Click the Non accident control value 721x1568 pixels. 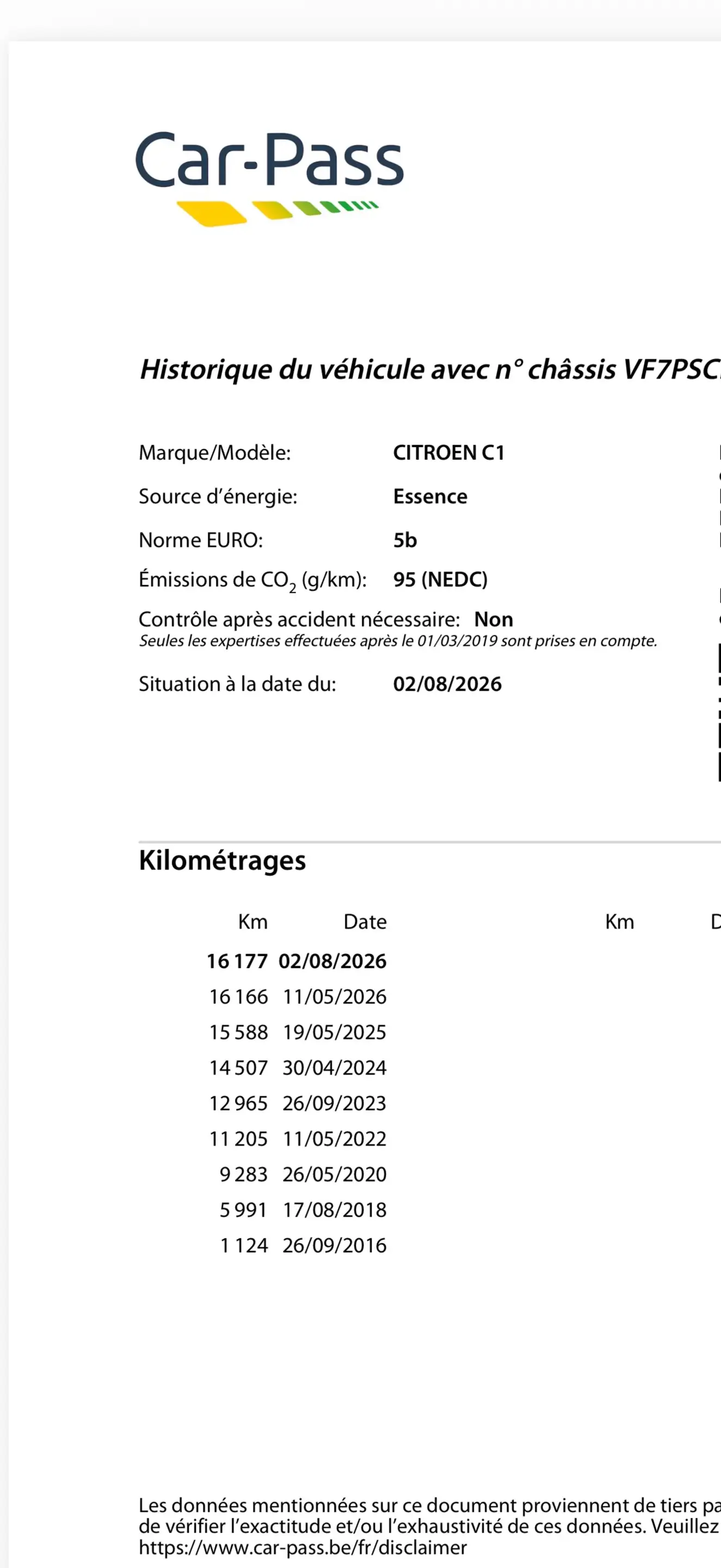(494, 619)
